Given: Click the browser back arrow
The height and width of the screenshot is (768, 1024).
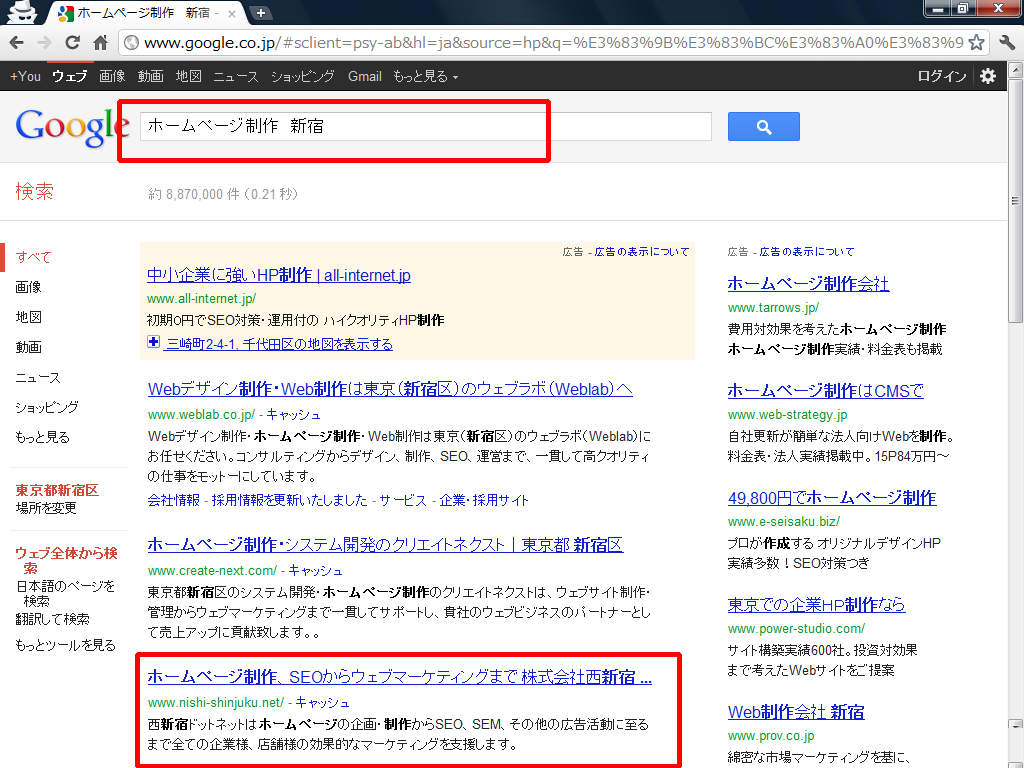Looking at the screenshot, I should point(17,43).
